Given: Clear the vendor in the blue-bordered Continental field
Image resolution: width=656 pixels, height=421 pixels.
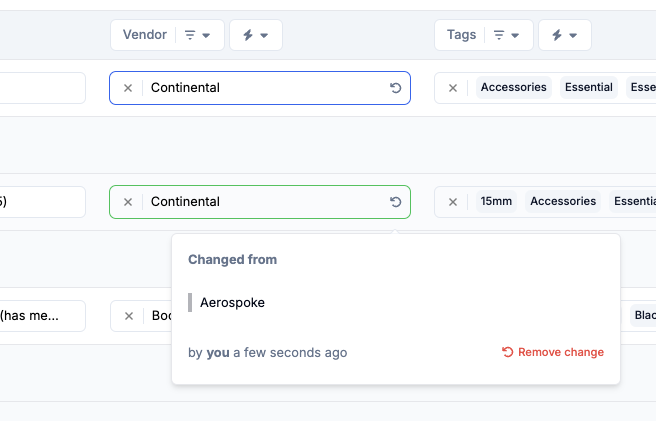Looking at the screenshot, I should (x=127, y=88).
